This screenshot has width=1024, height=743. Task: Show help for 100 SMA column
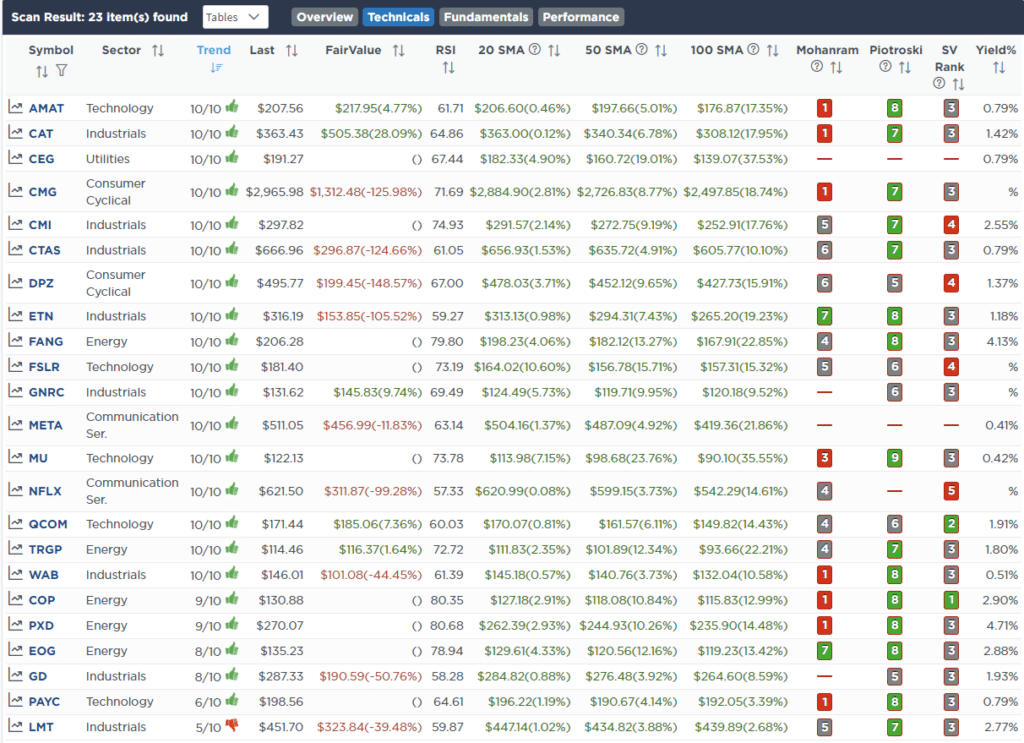click(753, 49)
